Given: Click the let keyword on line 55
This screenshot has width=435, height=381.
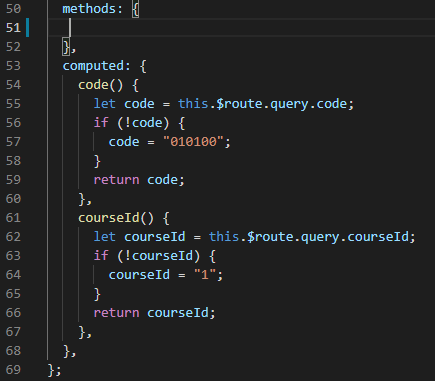Looking at the screenshot, I should [x=105, y=104].
